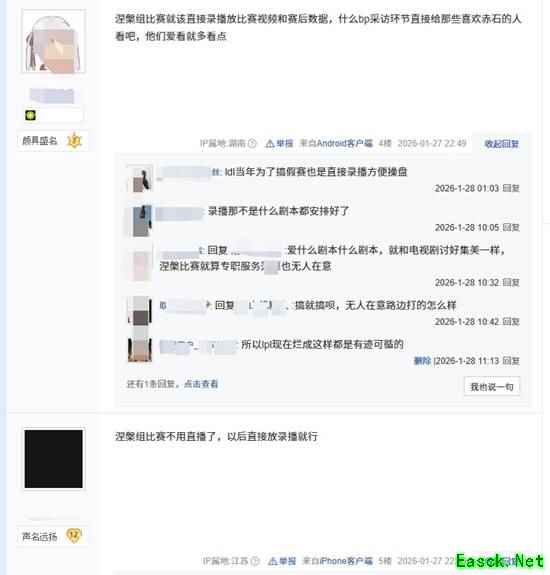Click 回复 on the 10:05 comment
Viewport: 550px width, 575px height.
(511, 227)
